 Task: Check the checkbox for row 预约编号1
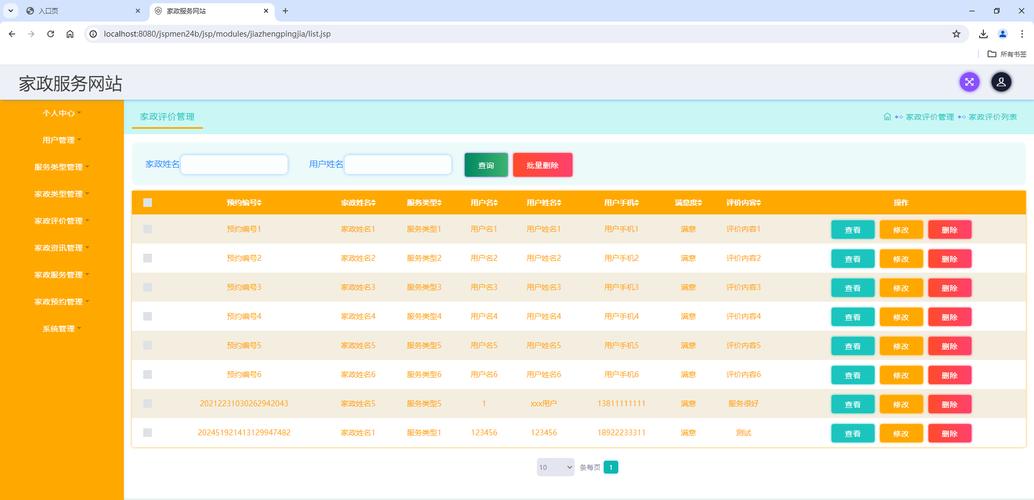pos(148,229)
